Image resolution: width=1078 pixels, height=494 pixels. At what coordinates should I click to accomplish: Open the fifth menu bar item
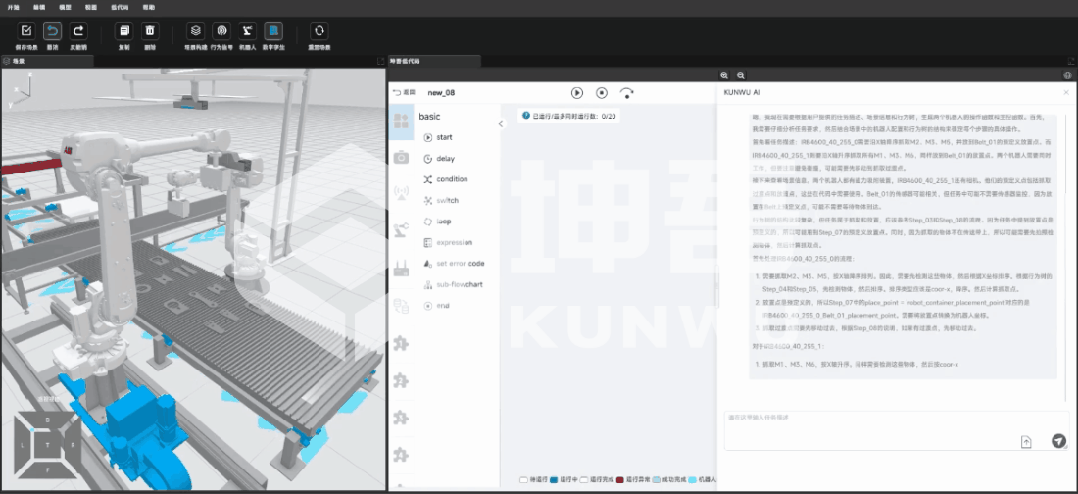pos(119,6)
